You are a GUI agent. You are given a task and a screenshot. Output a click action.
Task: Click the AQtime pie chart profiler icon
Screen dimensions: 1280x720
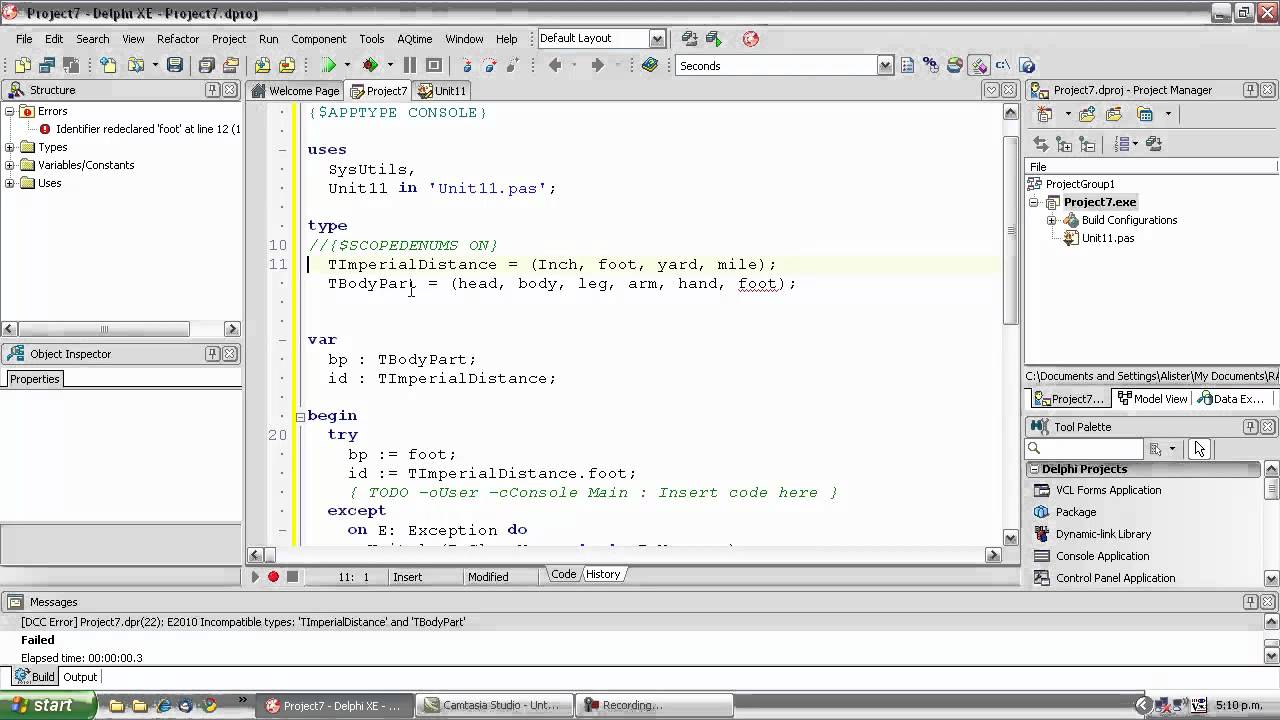pyautogui.click(x=955, y=65)
